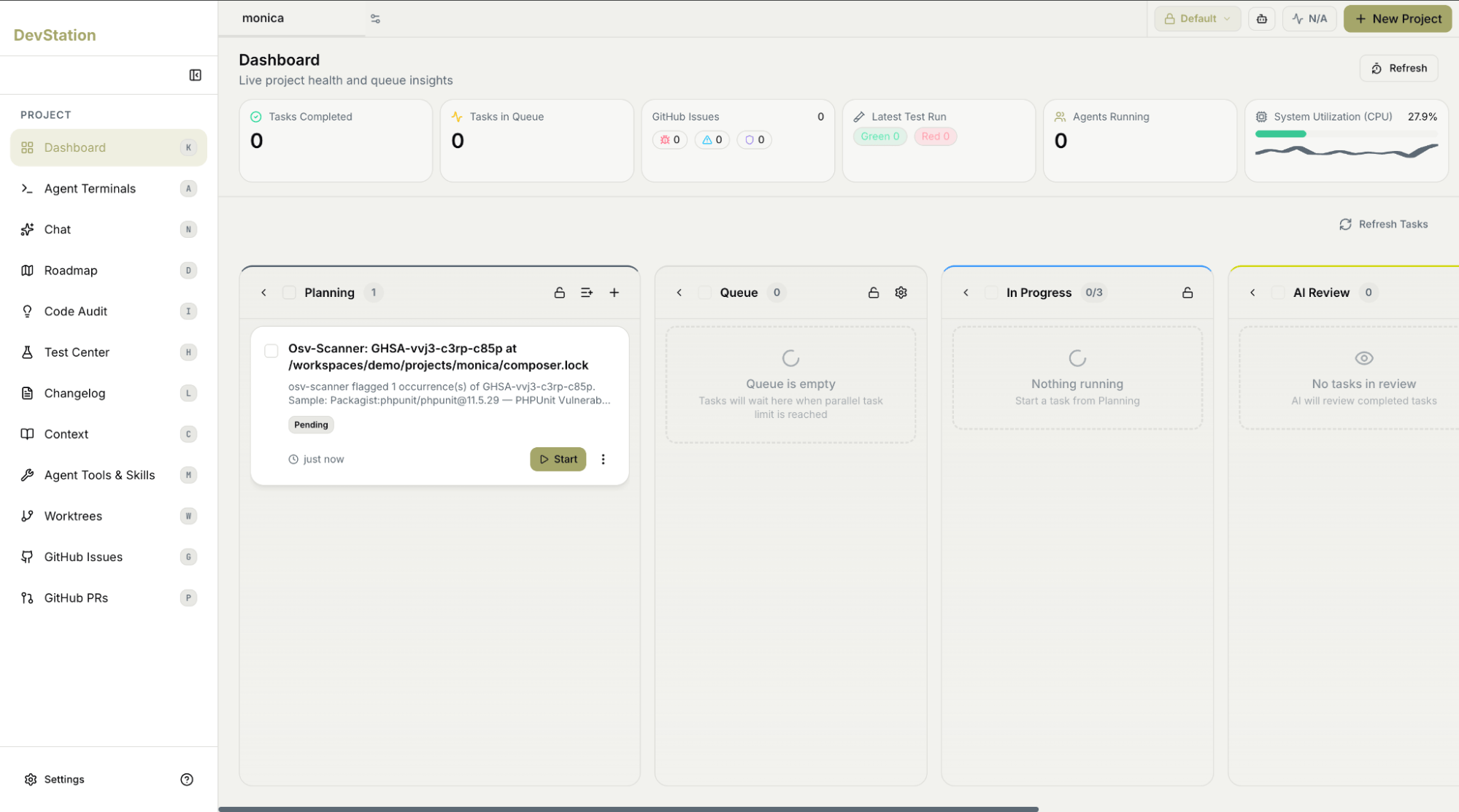Start the Osv-Scanner task

point(558,459)
